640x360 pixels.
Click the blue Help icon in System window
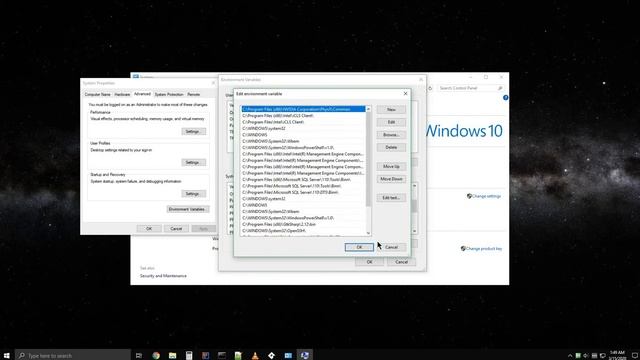coord(506,98)
